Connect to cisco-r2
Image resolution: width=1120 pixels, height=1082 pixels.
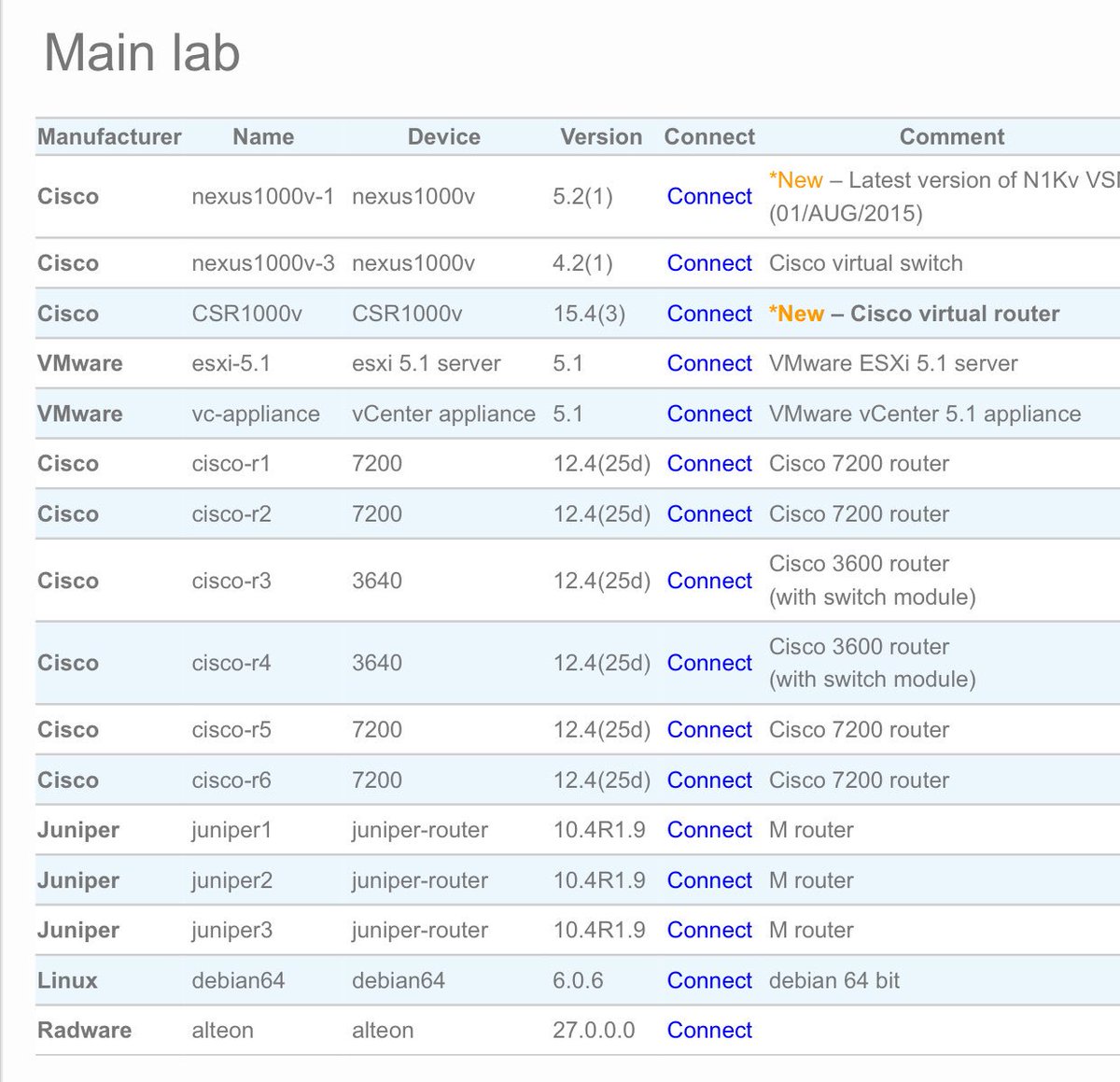[x=709, y=513]
